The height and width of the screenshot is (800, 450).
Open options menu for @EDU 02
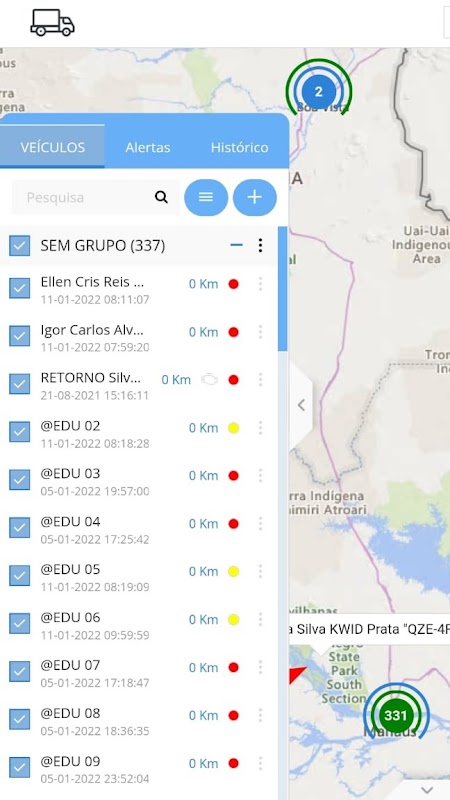pyautogui.click(x=260, y=428)
